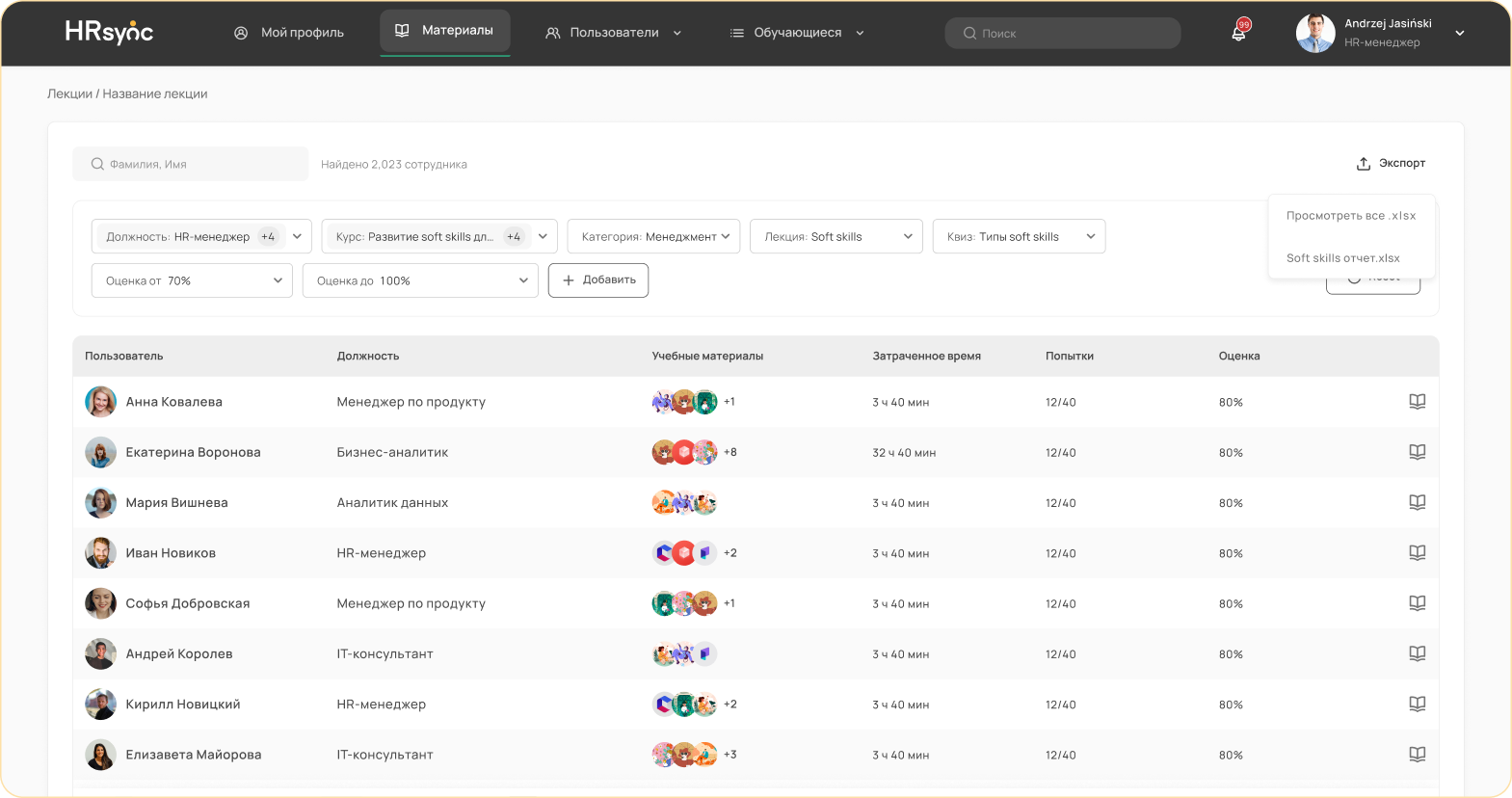
Task: Select name Кирилл Новицкий
Action: tap(183, 705)
